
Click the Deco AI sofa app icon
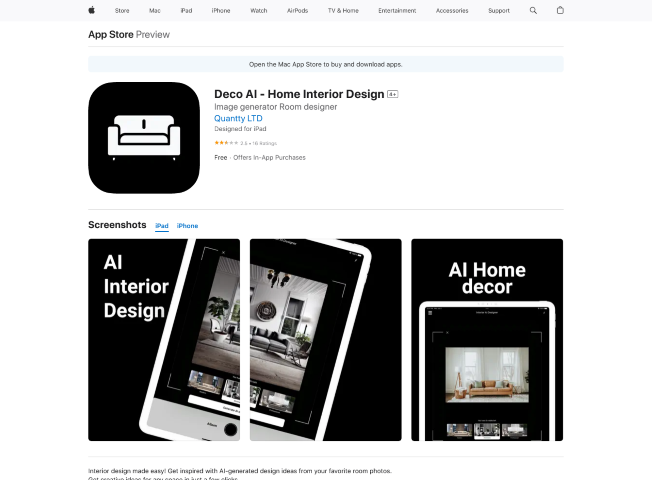144,138
